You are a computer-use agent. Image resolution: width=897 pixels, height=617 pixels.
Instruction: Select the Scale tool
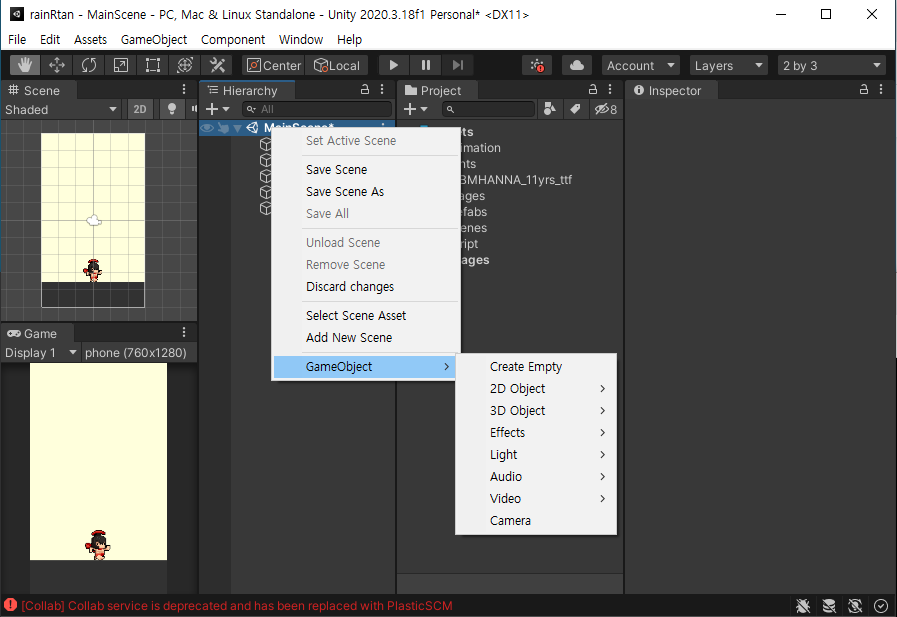121,65
